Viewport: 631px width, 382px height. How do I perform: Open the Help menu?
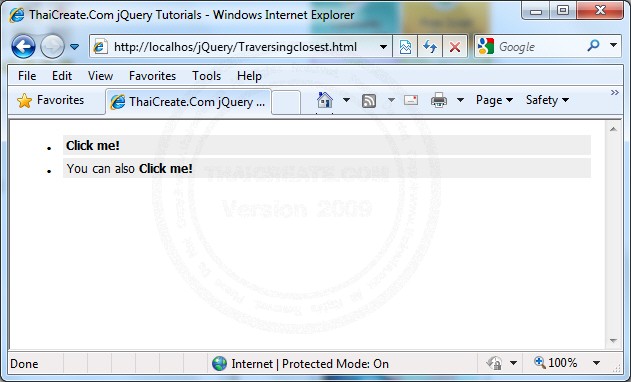tap(249, 76)
